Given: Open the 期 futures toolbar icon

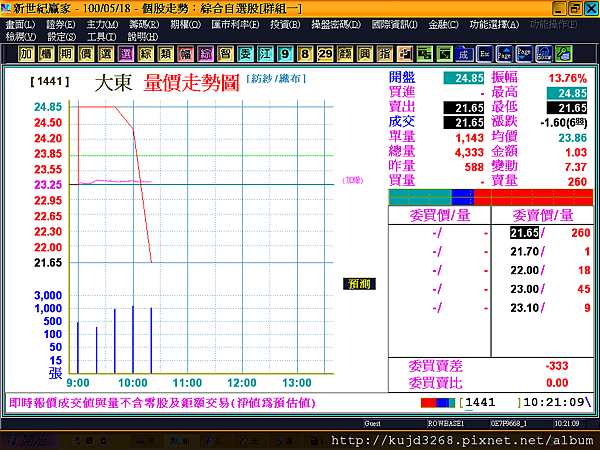Looking at the screenshot, I should [66, 54].
